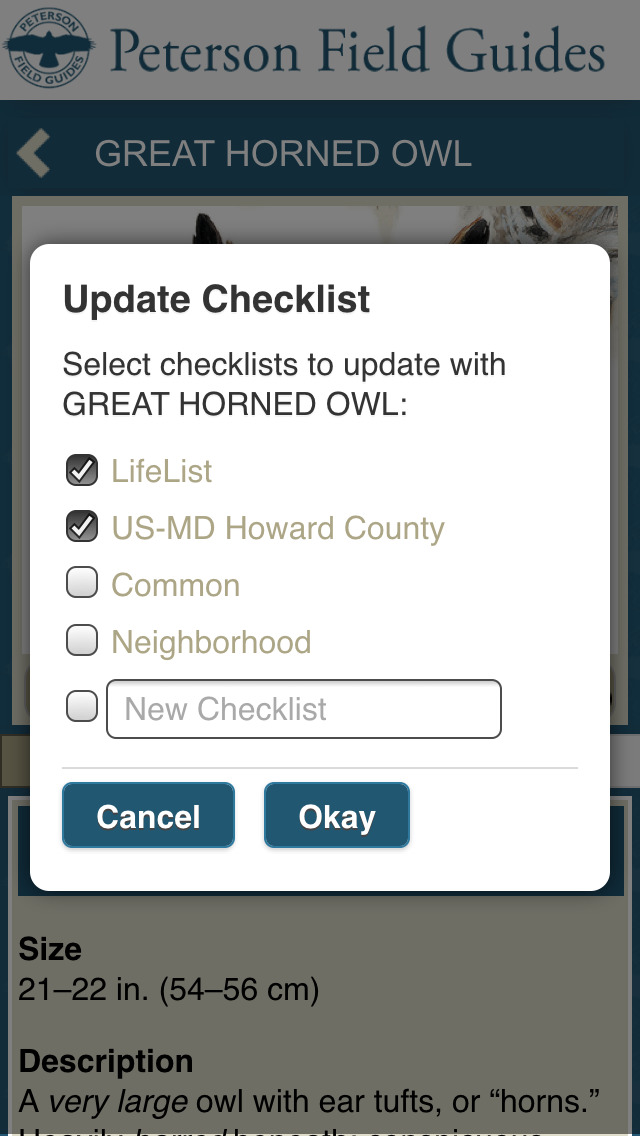Tap the US-MD Howard County label
Image resolution: width=640 pixels, height=1136 pixels.
(278, 528)
